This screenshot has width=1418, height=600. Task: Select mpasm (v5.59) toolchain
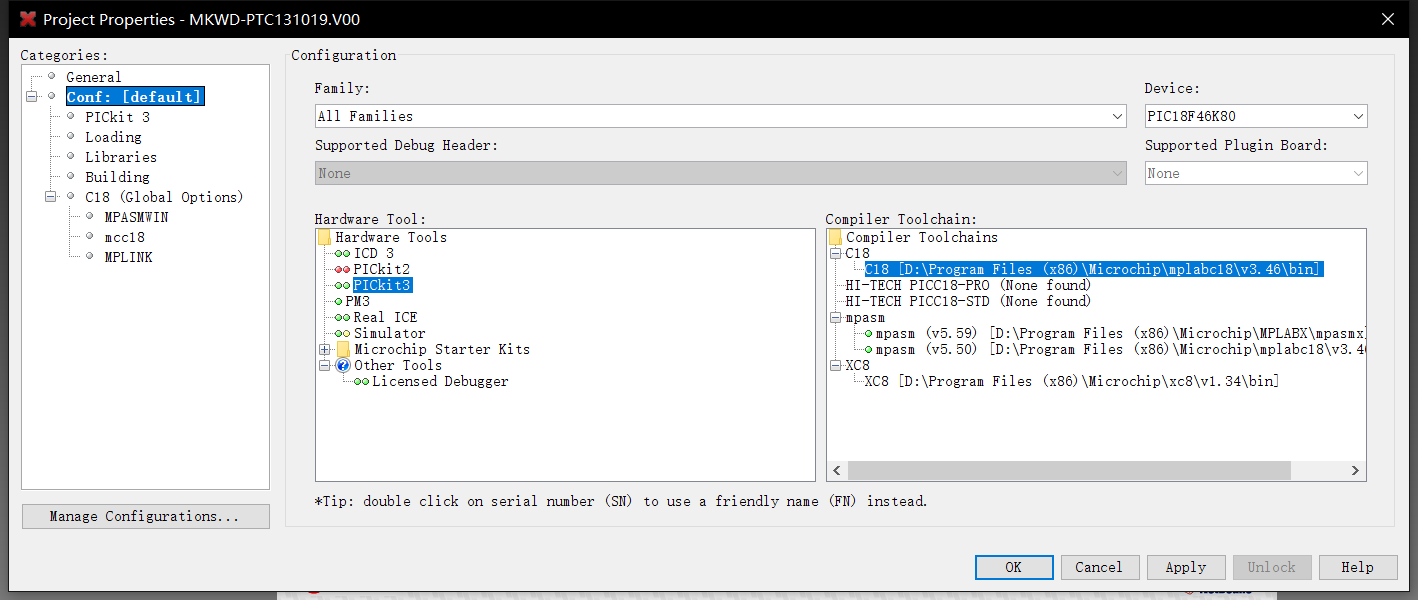pos(1120,333)
